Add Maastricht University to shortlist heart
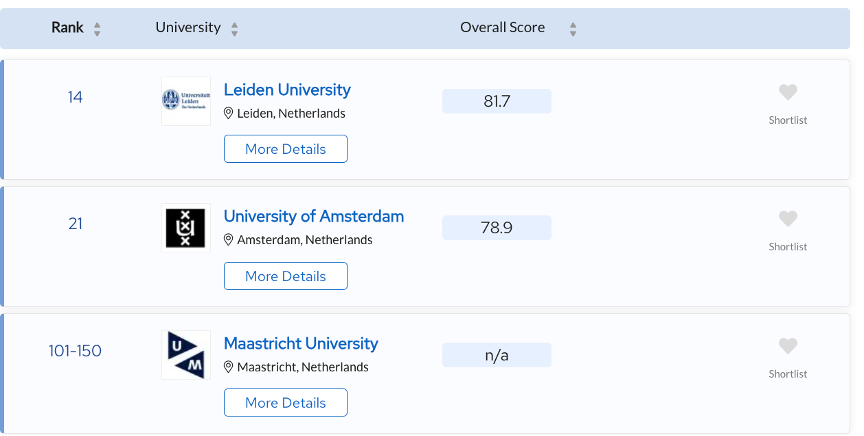This screenshot has width=864, height=436. 788,346
